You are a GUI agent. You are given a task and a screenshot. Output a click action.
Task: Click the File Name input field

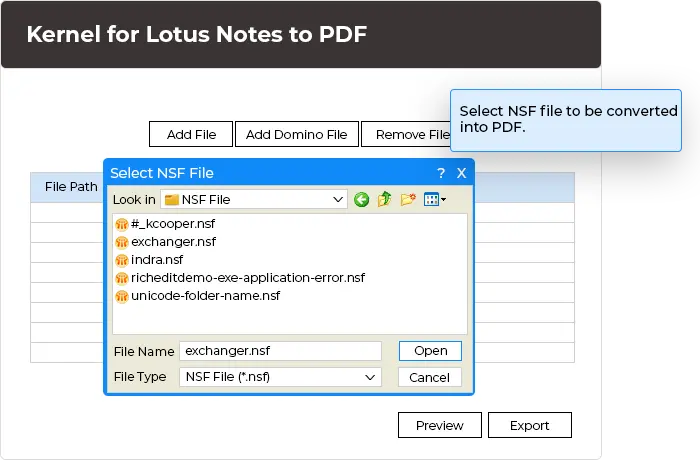[280, 351]
